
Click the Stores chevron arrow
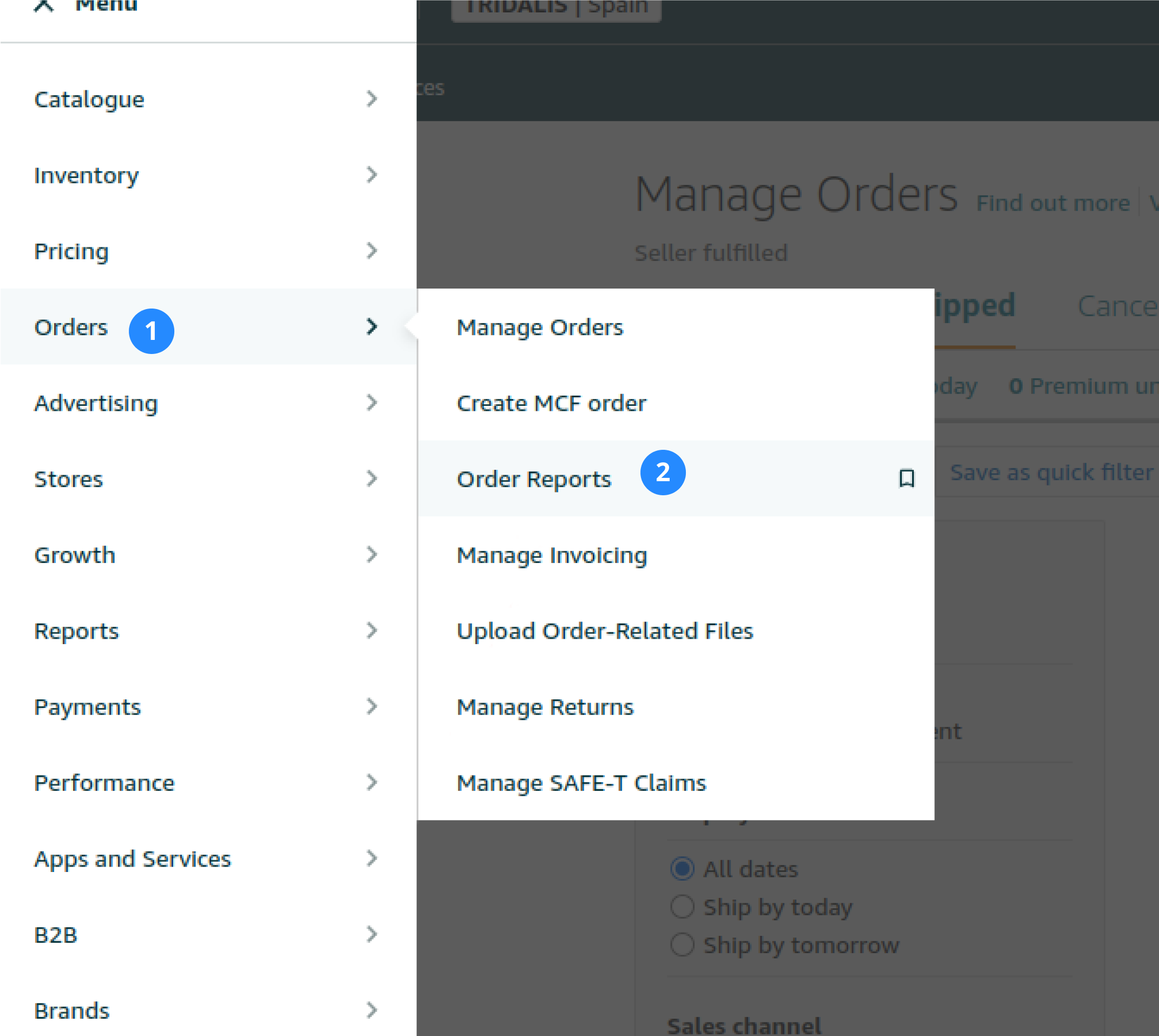point(372,478)
